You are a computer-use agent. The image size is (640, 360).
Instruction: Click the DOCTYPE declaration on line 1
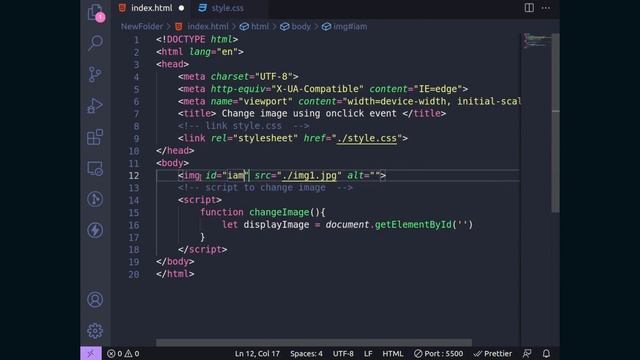(x=197, y=40)
